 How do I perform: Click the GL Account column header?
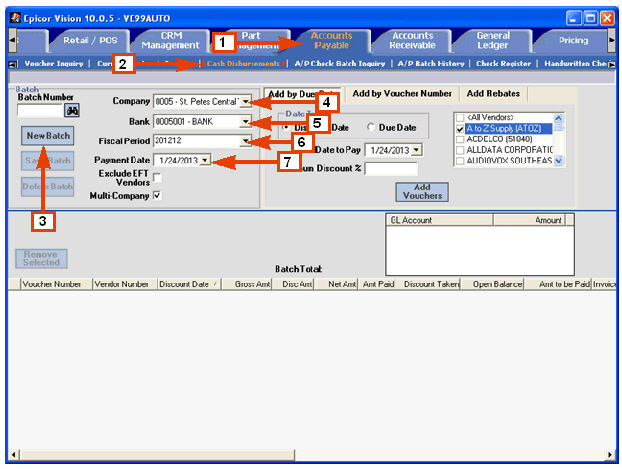click(440, 220)
